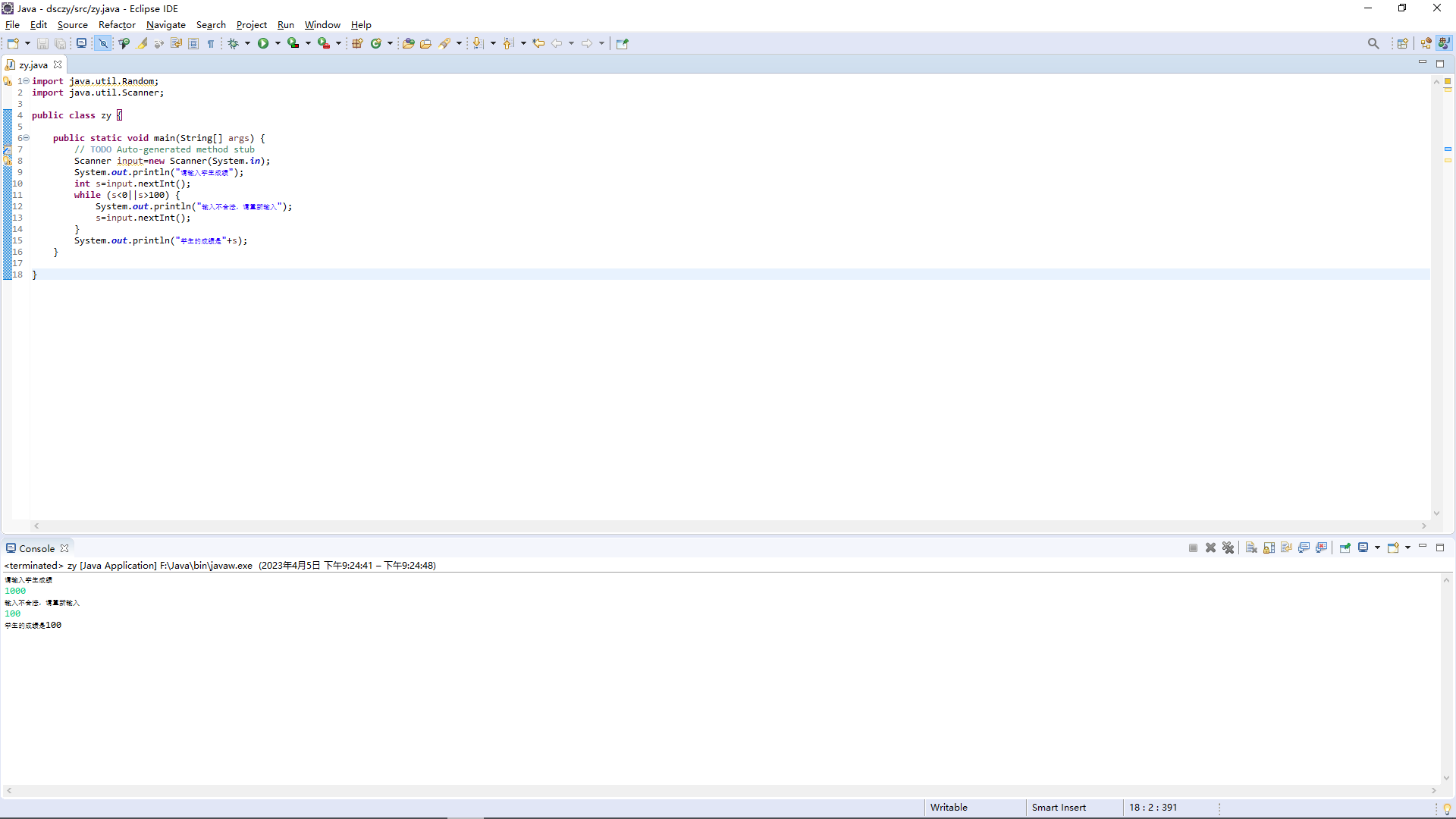This screenshot has width=1456, height=819.
Task: Toggle Word Wrap in Console toolbar
Action: 1286,548
